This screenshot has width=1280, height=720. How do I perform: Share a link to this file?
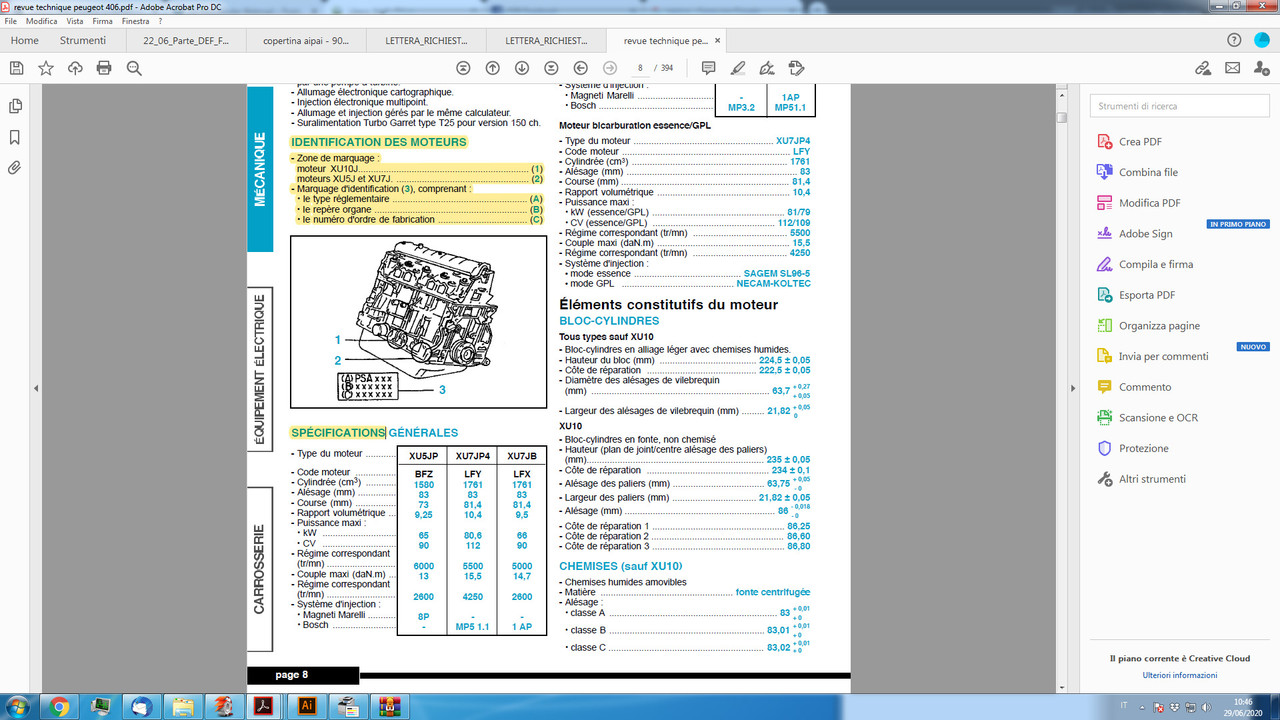(x=1203, y=68)
